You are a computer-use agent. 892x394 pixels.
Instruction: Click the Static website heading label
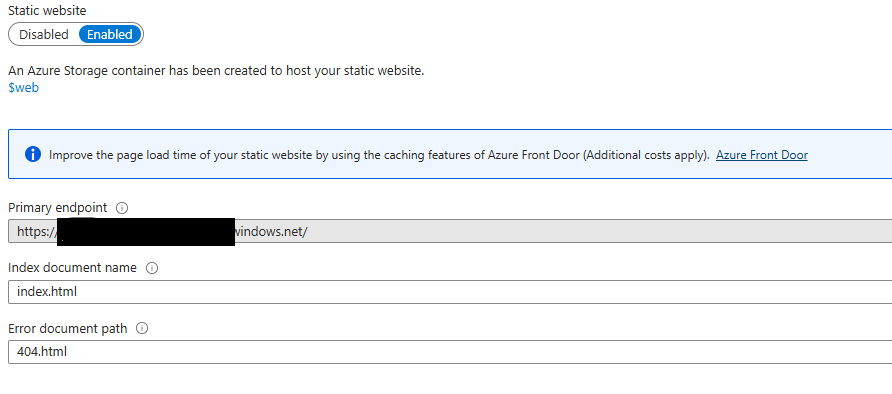(47, 10)
